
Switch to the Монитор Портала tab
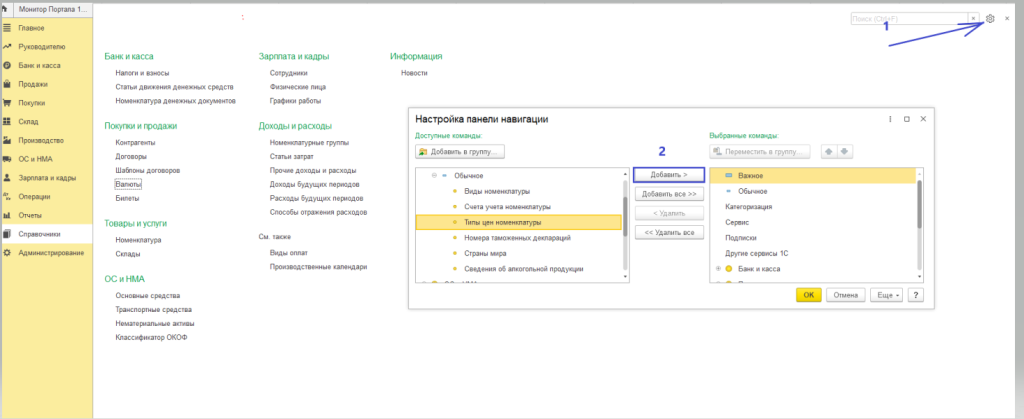point(50,8)
